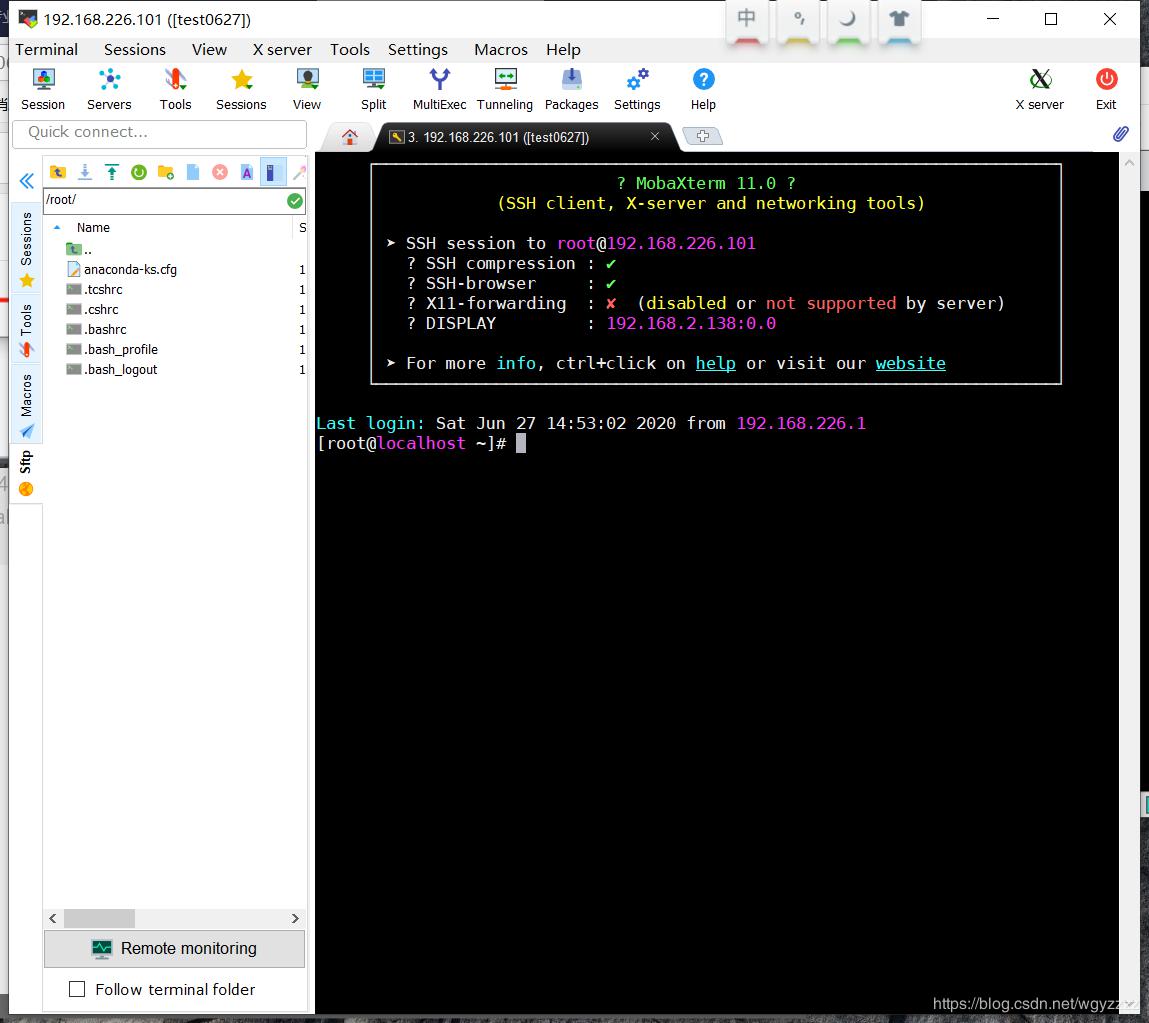Expand the Sftp sidebar tab
Image resolution: width=1149 pixels, height=1023 pixels.
(x=26, y=460)
